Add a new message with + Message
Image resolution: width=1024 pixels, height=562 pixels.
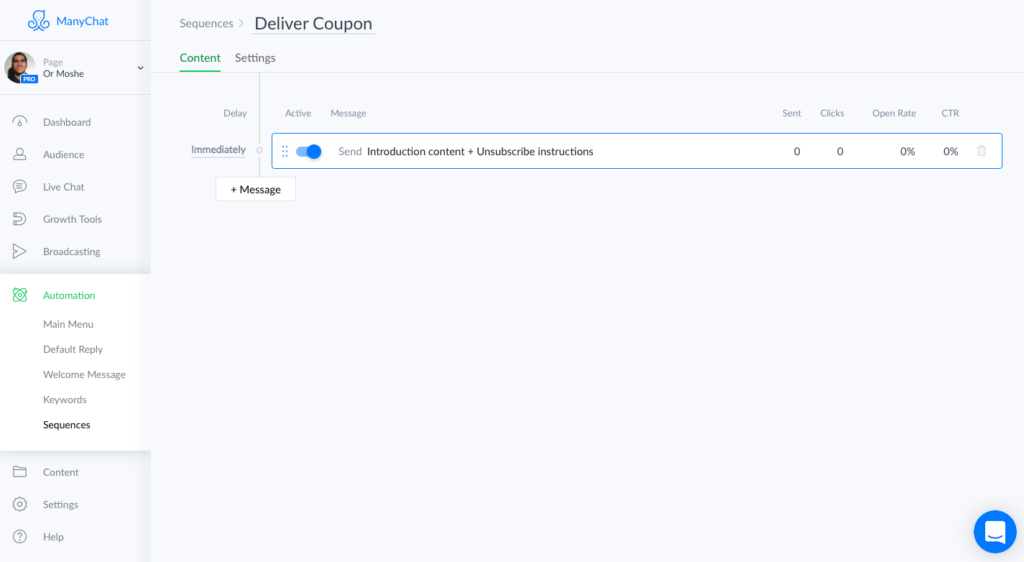255,189
